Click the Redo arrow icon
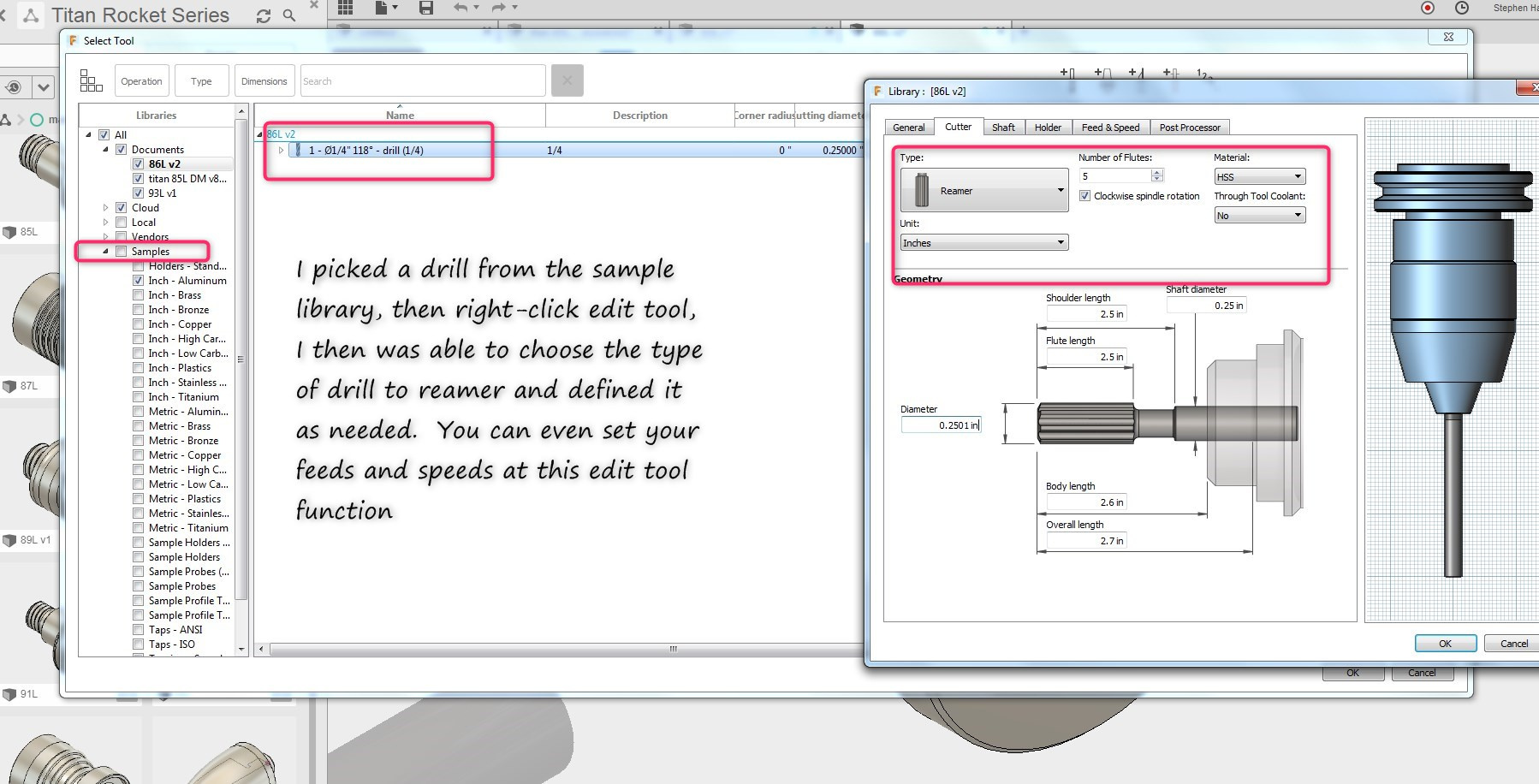 tap(499, 8)
